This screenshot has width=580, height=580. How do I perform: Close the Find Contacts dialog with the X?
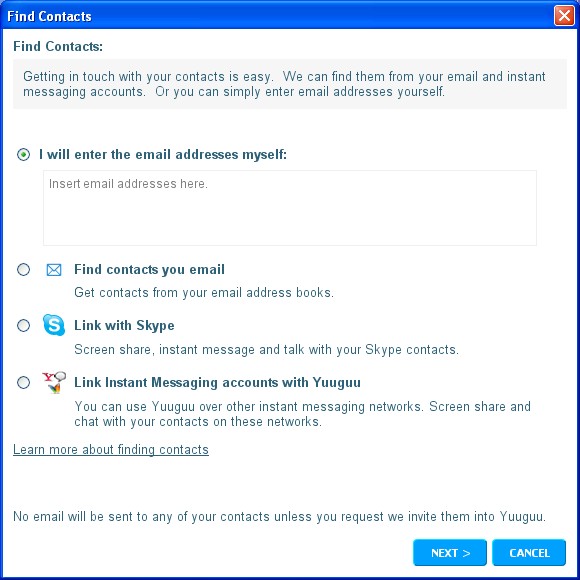coord(564,16)
